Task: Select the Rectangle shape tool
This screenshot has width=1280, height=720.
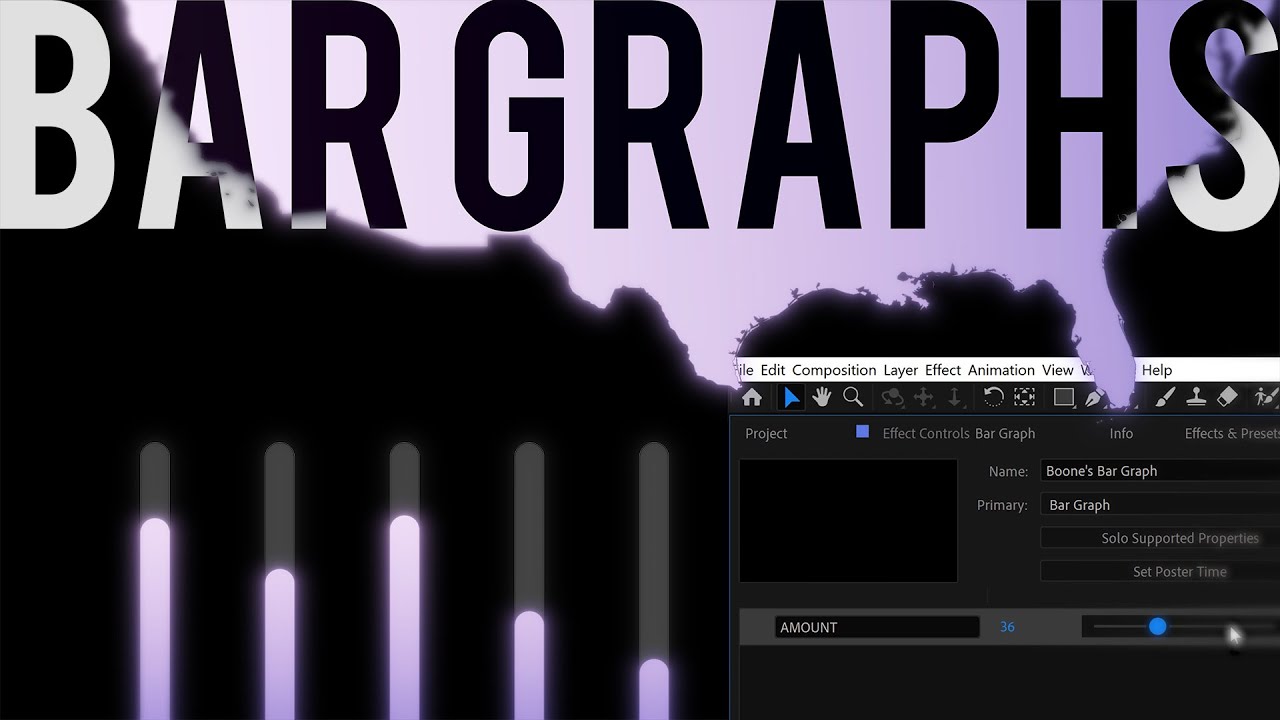Action: 1064,398
